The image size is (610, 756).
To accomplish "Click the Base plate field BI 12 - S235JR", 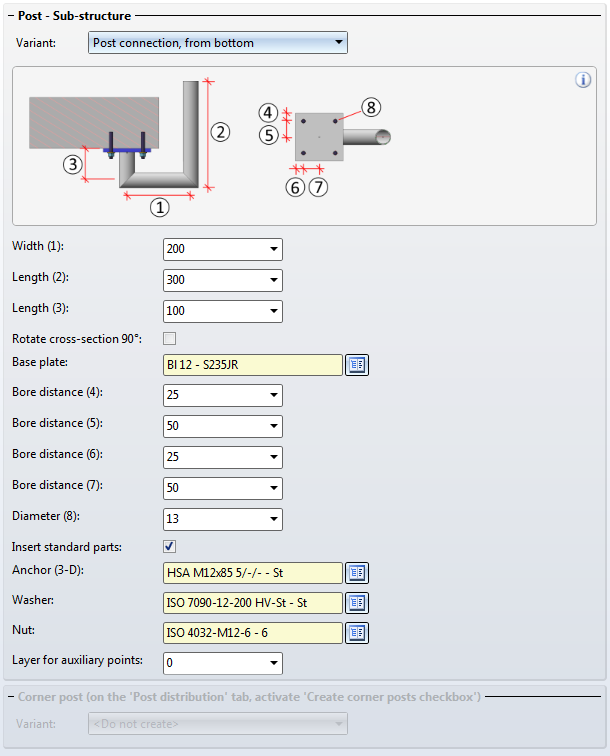I will (x=253, y=365).
